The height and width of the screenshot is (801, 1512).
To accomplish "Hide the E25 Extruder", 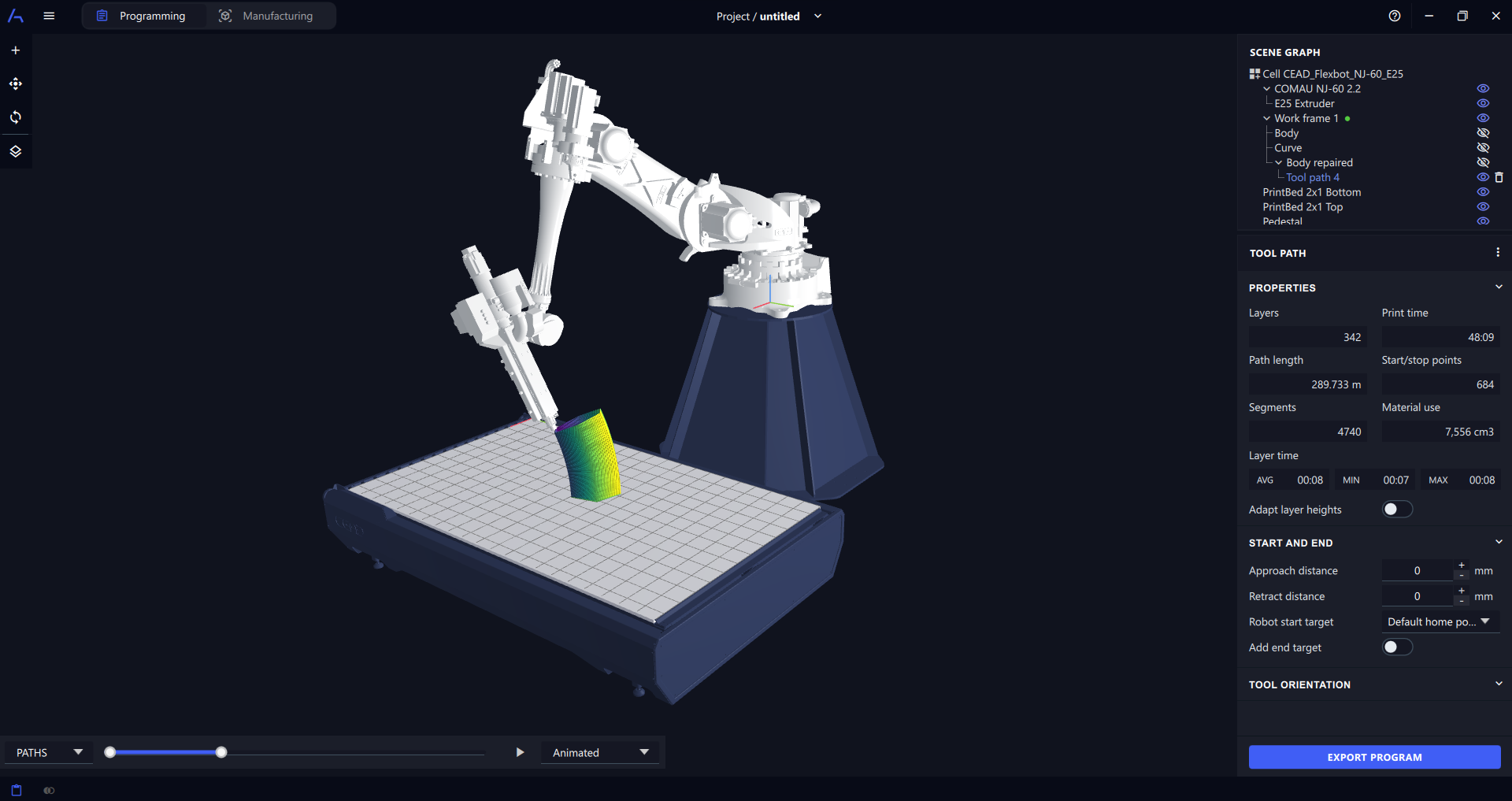I will click(1483, 103).
